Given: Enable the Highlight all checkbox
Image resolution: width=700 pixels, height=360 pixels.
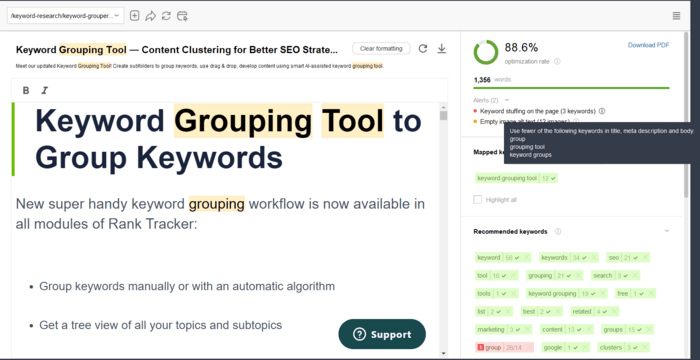Looking at the screenshot, I should point(478,200).
